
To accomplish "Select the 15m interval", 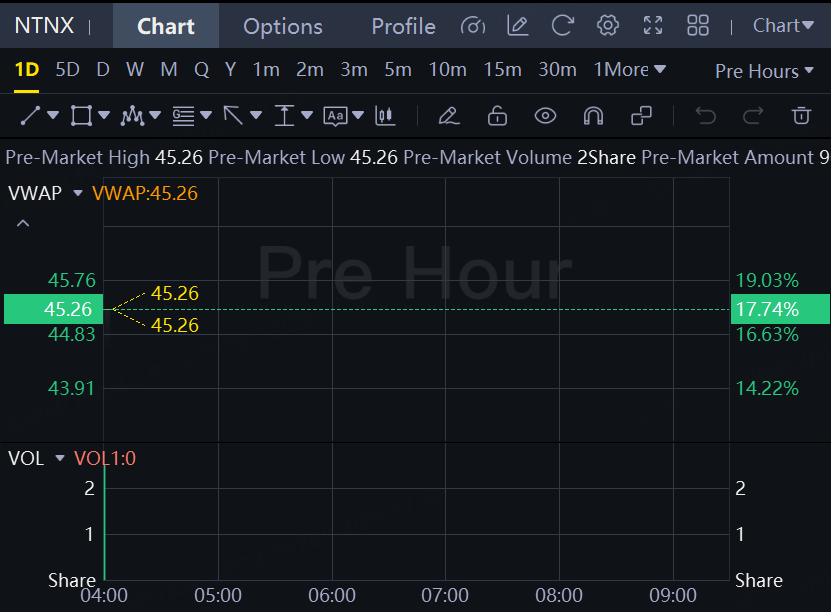I will [x=502, y=70].
